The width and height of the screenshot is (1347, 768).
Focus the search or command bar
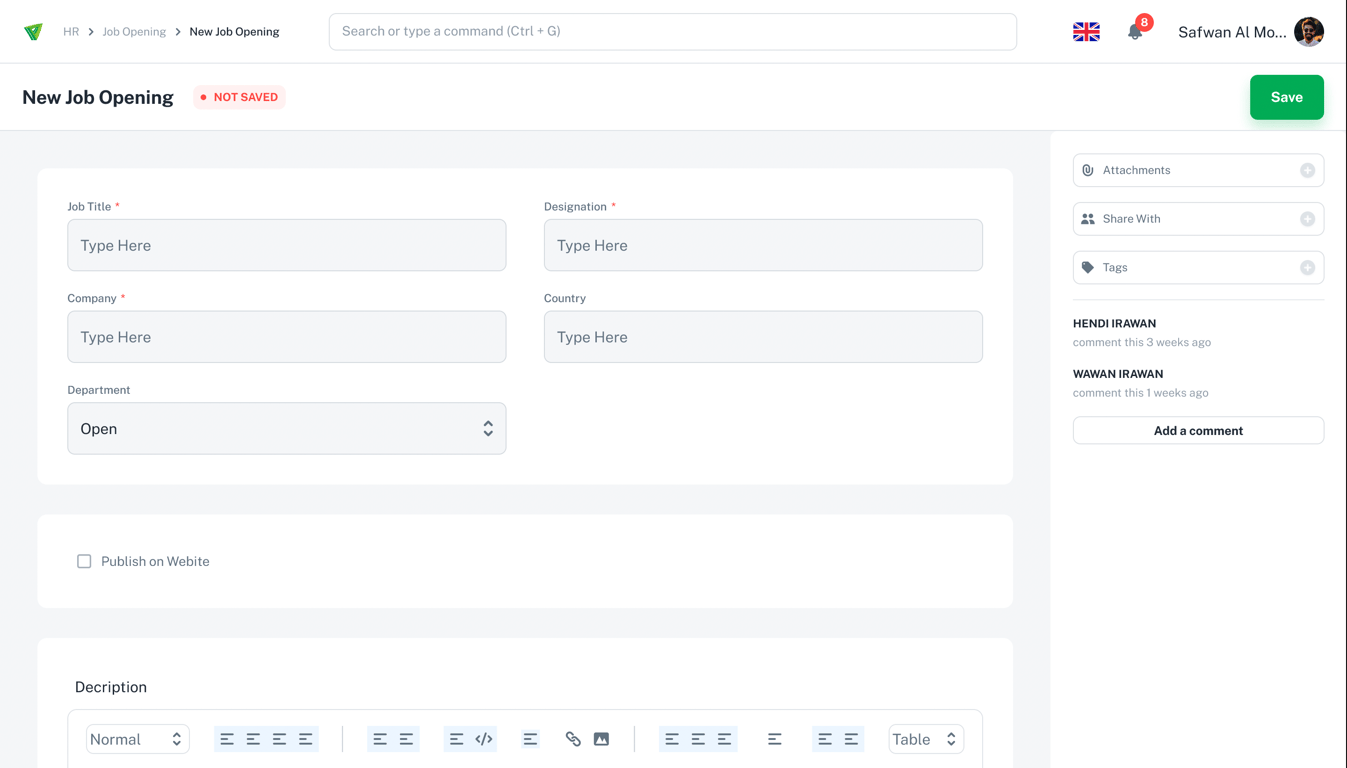point(672,32)
